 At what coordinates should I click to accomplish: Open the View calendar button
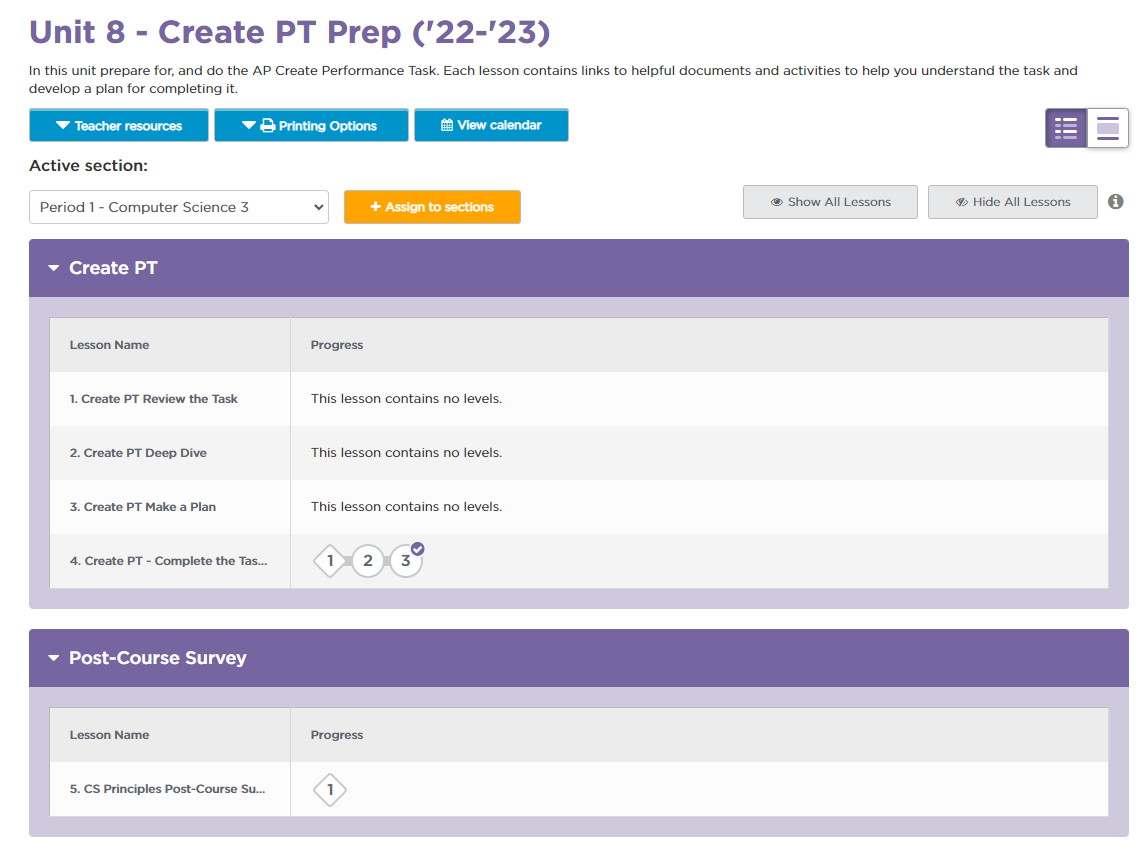coord(491,126)
